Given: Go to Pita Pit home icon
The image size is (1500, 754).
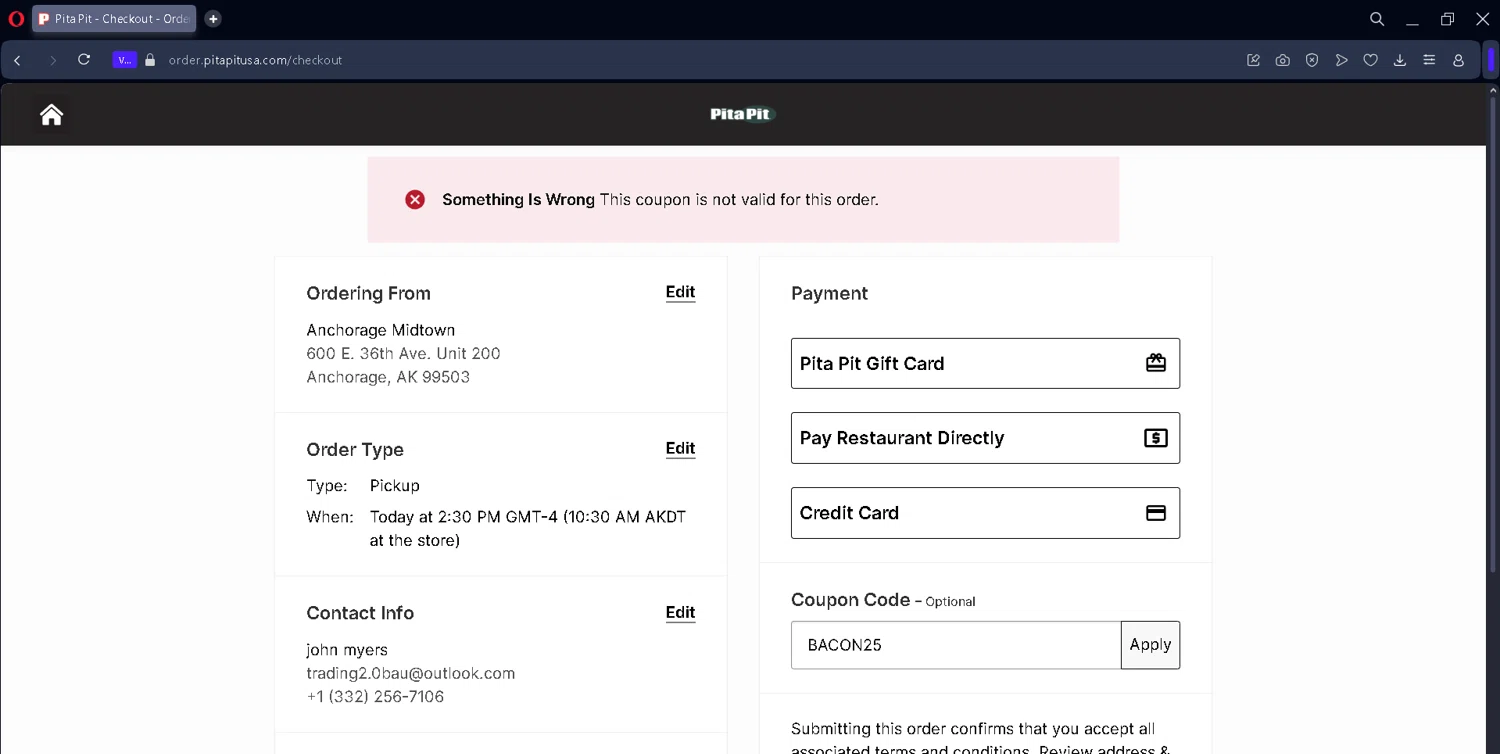Looking at the screenshot, I should [x=51, y=115].
